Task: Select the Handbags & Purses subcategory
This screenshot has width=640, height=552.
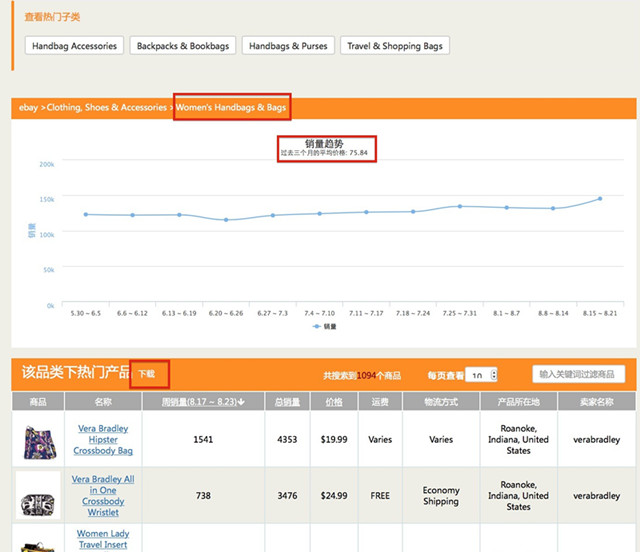Action: click(x=288, y=46)
